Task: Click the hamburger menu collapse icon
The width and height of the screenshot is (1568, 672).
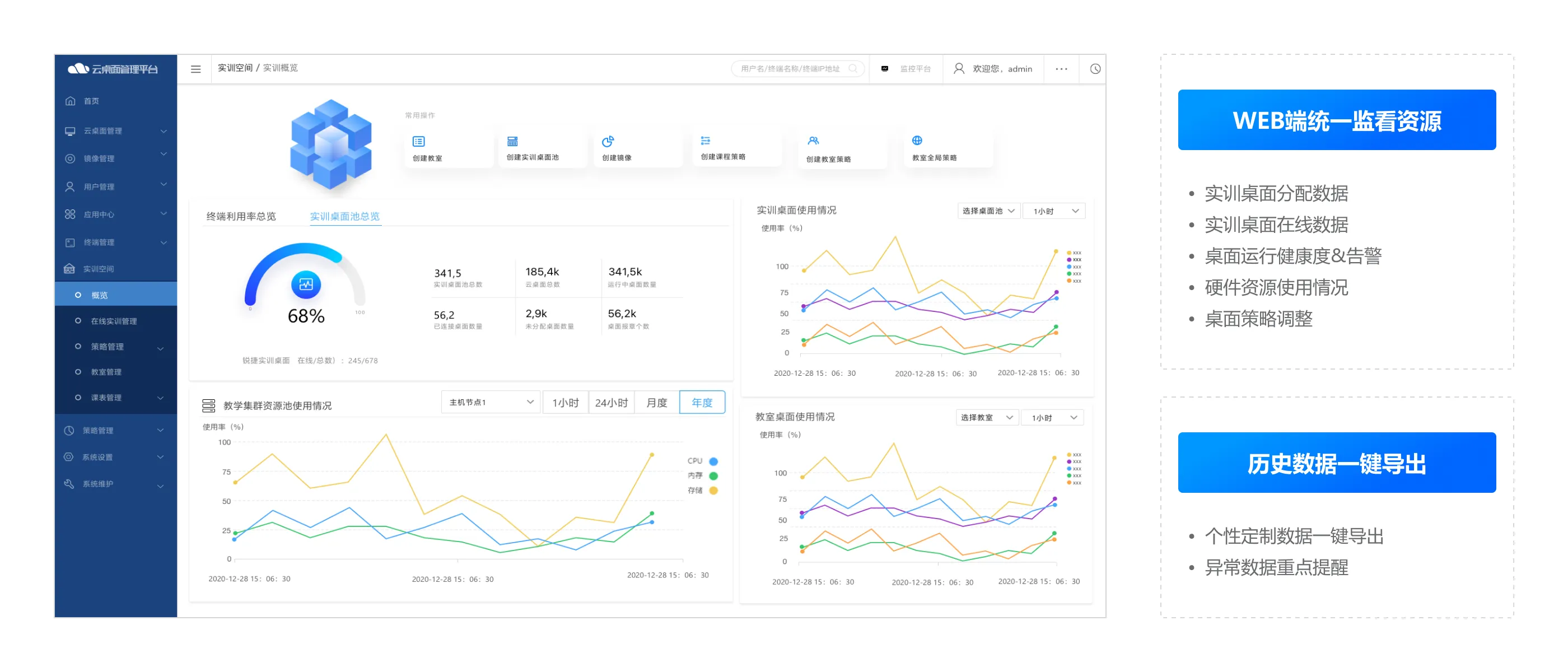Action: coord(195,69)
